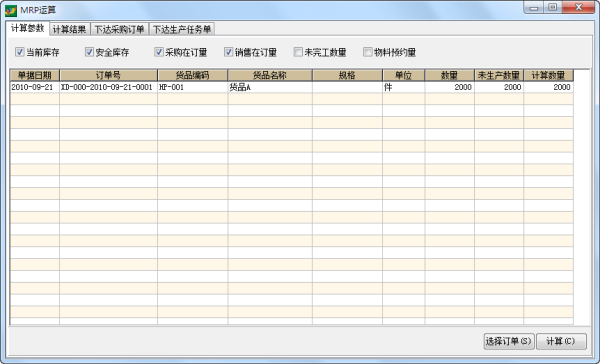
Task: Click the 计算(C) button
Action: pos(561,341)
